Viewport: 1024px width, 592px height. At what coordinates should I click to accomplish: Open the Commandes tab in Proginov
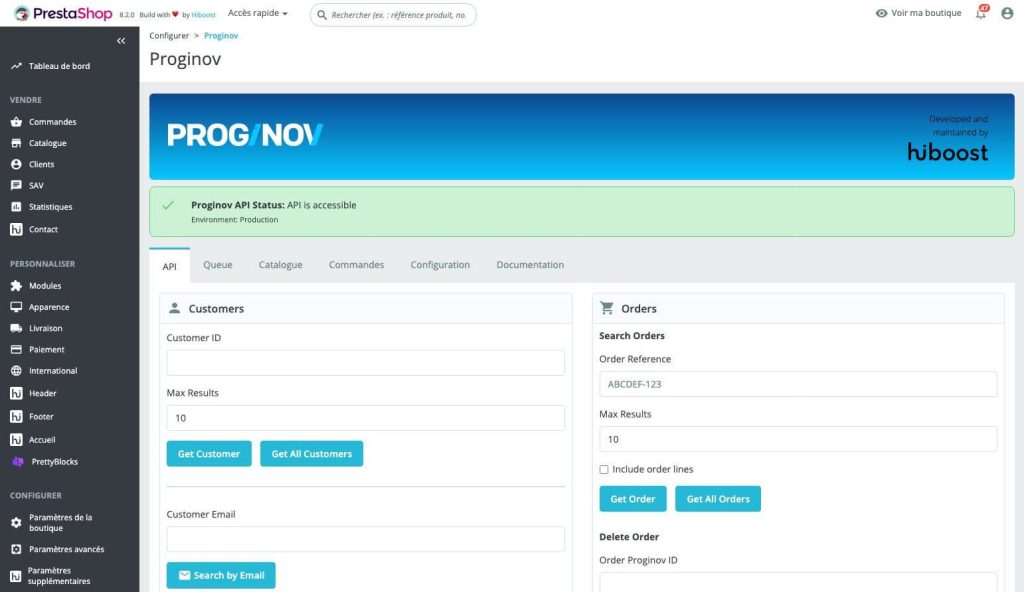tap(357, 265)
